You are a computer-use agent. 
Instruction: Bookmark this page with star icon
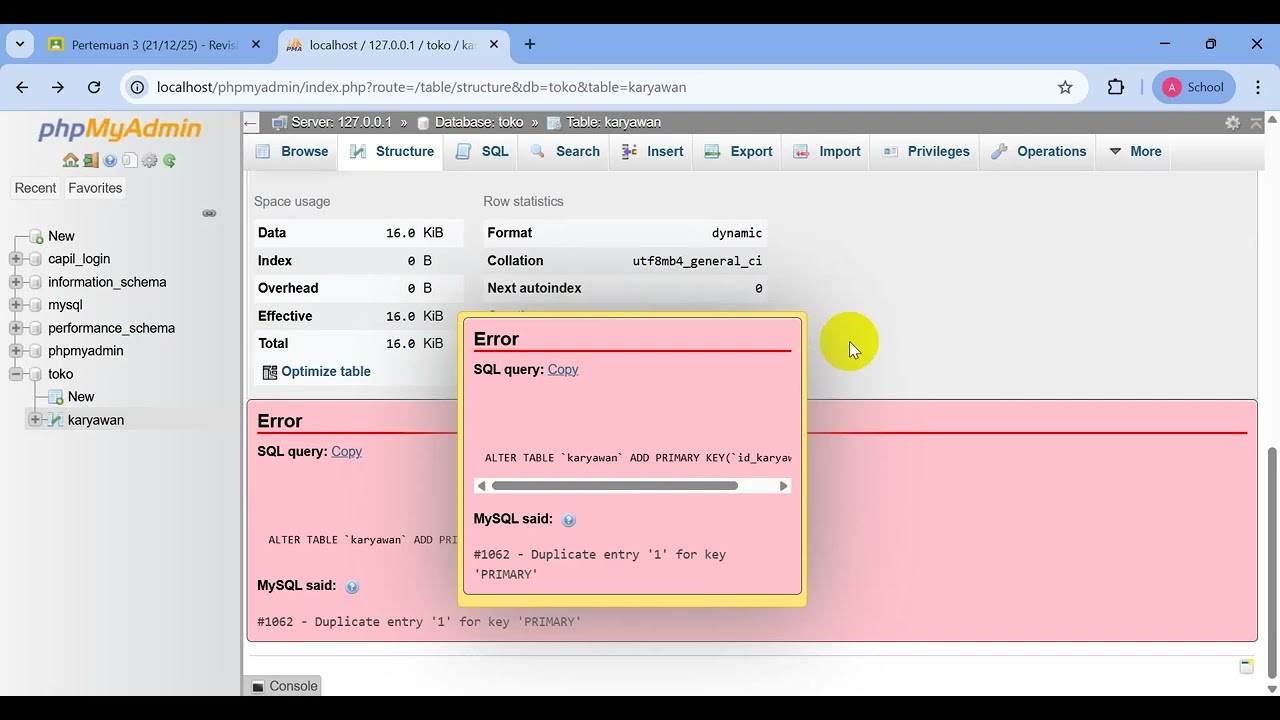click(1065, 87)
